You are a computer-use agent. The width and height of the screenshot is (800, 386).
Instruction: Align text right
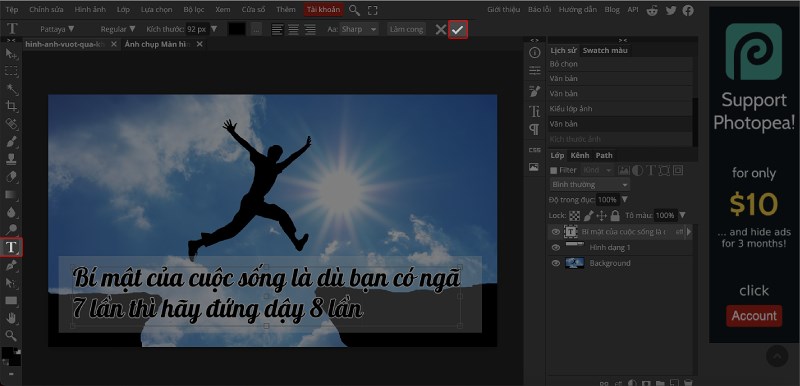tap(310, 30)
